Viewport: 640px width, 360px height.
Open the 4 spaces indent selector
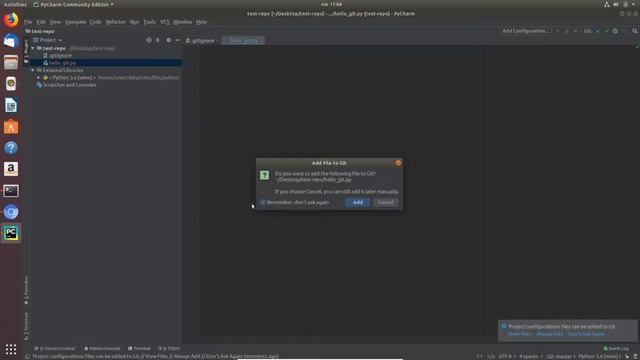point(530,356)
